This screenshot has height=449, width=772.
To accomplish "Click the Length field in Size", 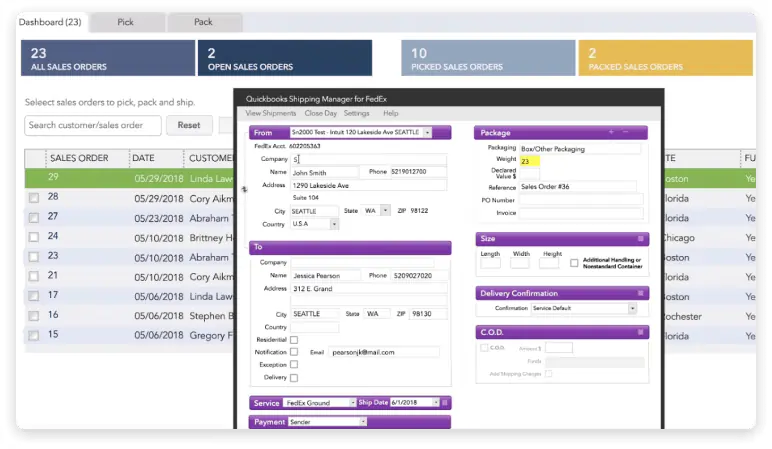I will (x=490, y=263).
